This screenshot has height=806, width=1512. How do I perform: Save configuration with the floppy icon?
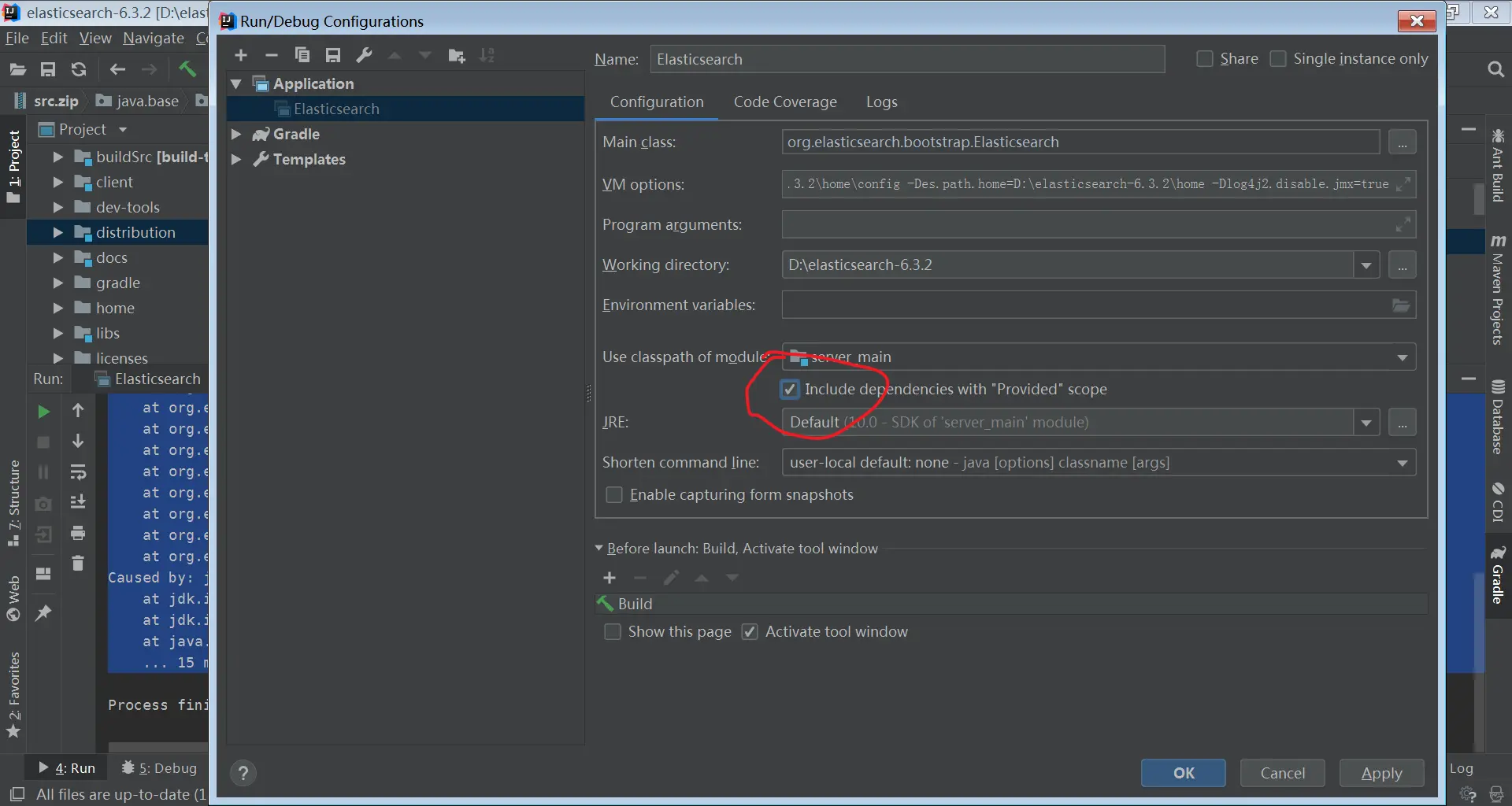[333, 55]
